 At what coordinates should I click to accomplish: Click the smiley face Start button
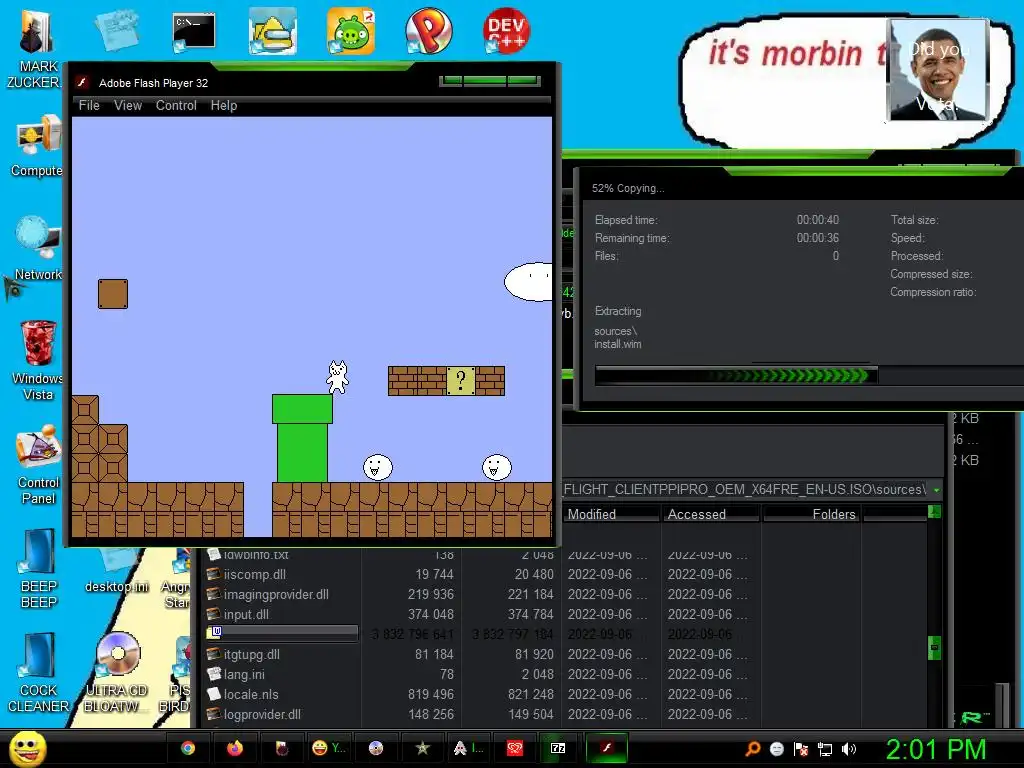[27, 748]
